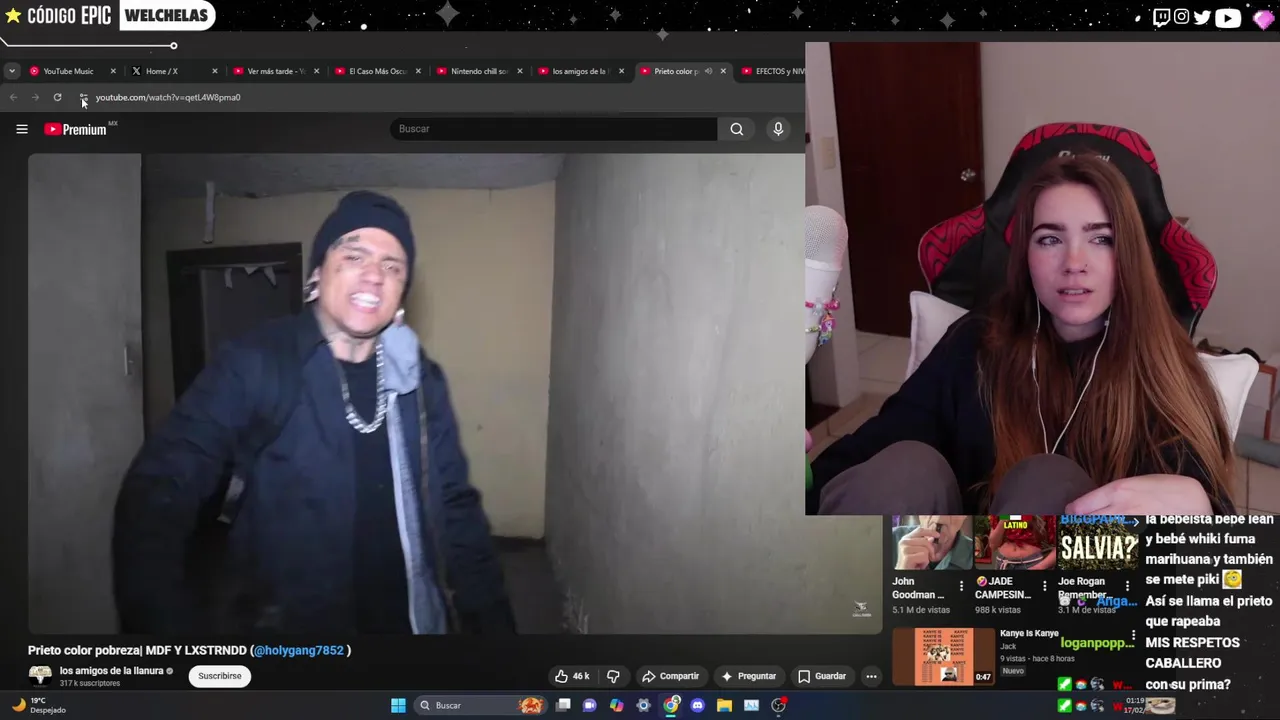Go back with the browser back arrow
Image resolution: width=1280 pixels, height=720 pixels.
[13, 97]
